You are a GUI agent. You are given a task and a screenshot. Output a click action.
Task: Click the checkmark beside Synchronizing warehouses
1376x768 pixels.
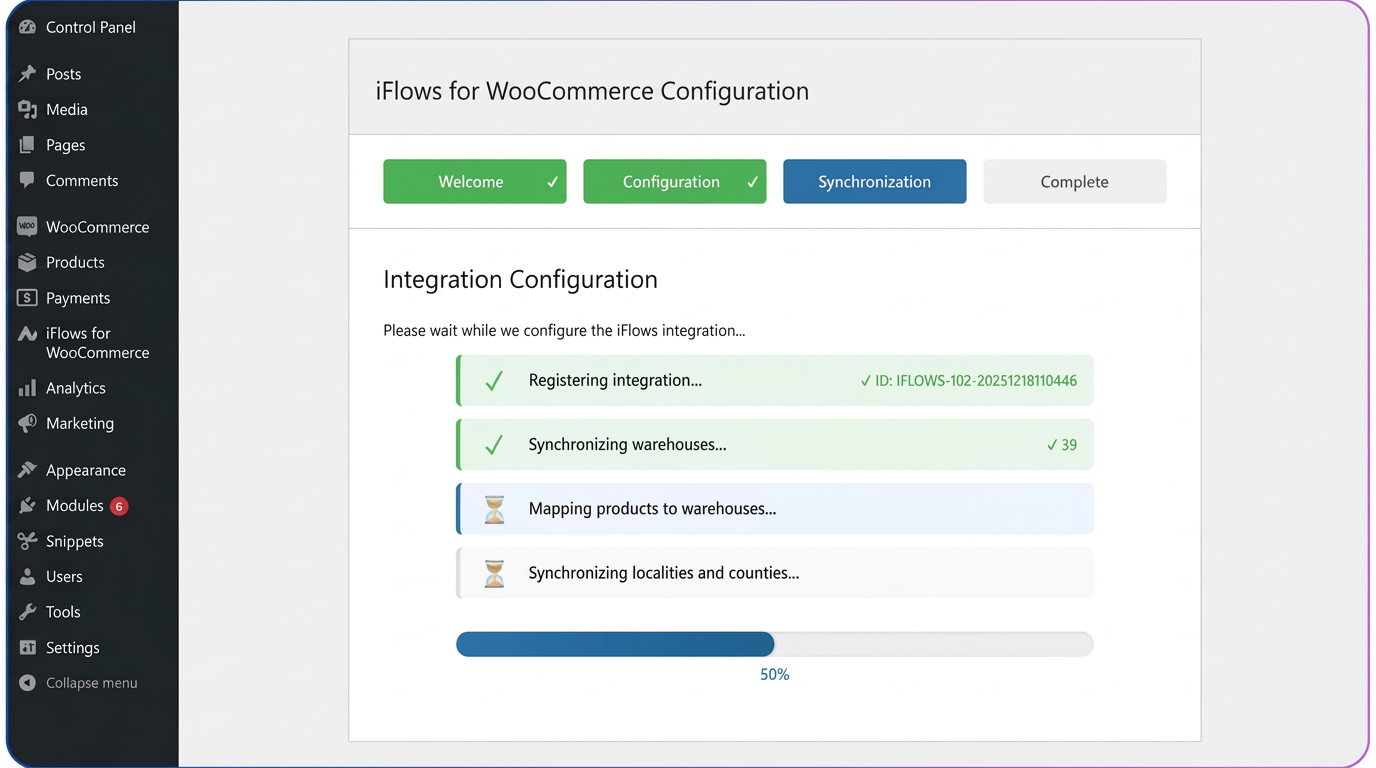point(494,445)
